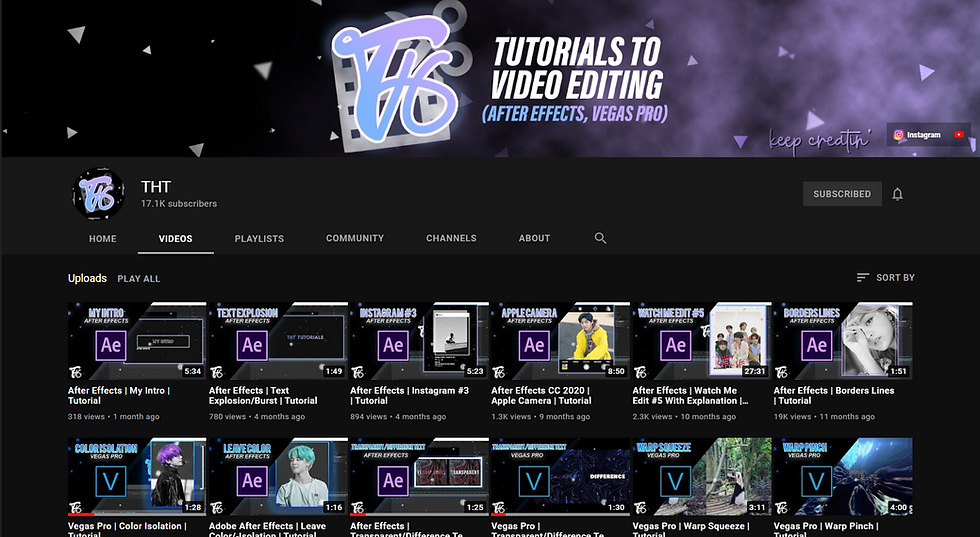Open the Instagram #3 video thumbnail
Image resolution: width=980 pixels, height=537 pixels.
coord(419,341)
